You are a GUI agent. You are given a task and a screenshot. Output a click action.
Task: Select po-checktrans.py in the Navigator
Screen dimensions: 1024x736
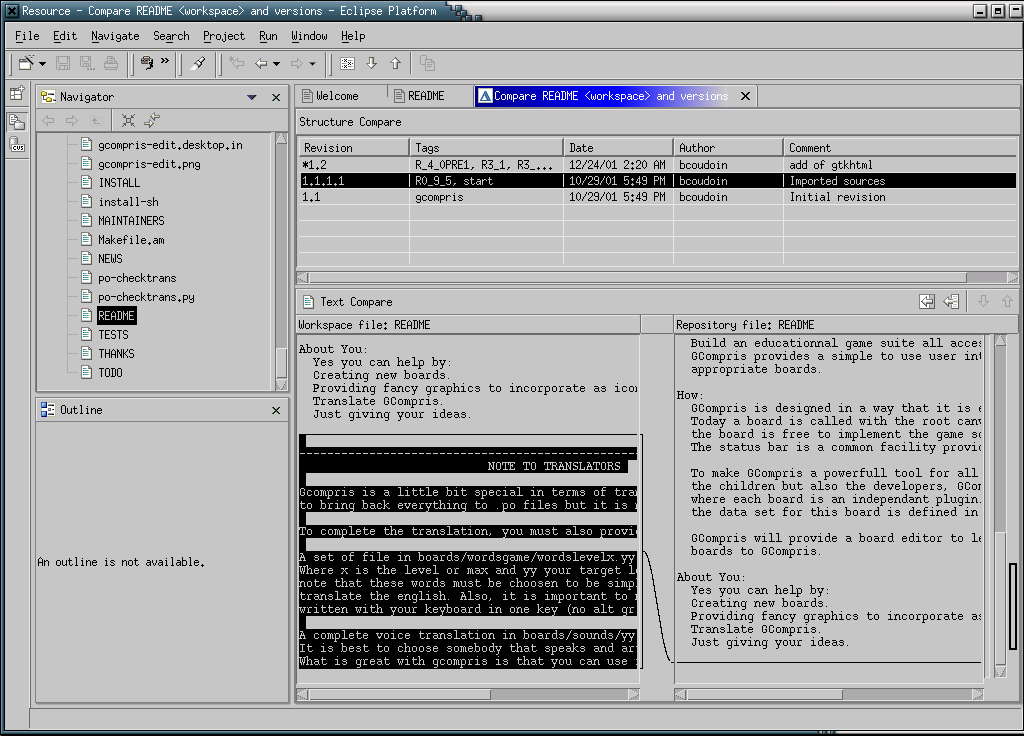pos(146,296)
